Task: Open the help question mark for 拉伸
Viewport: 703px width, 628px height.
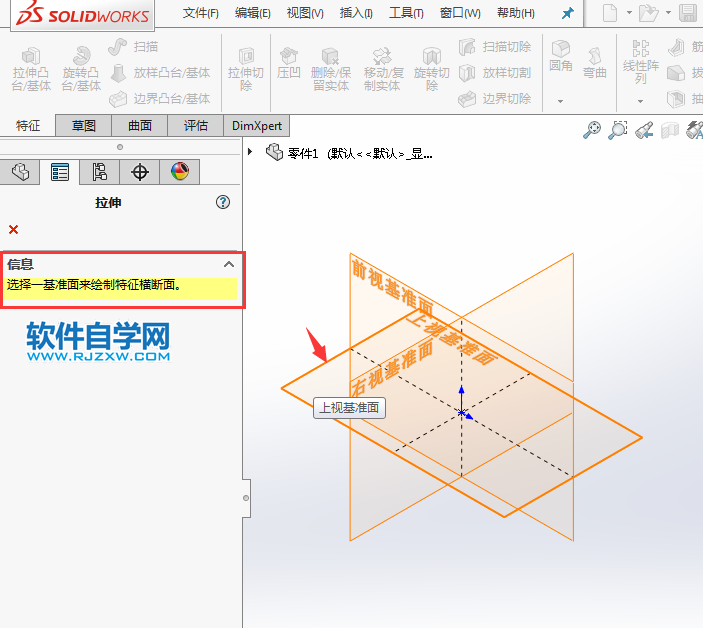Action: [x=223, y=202]
